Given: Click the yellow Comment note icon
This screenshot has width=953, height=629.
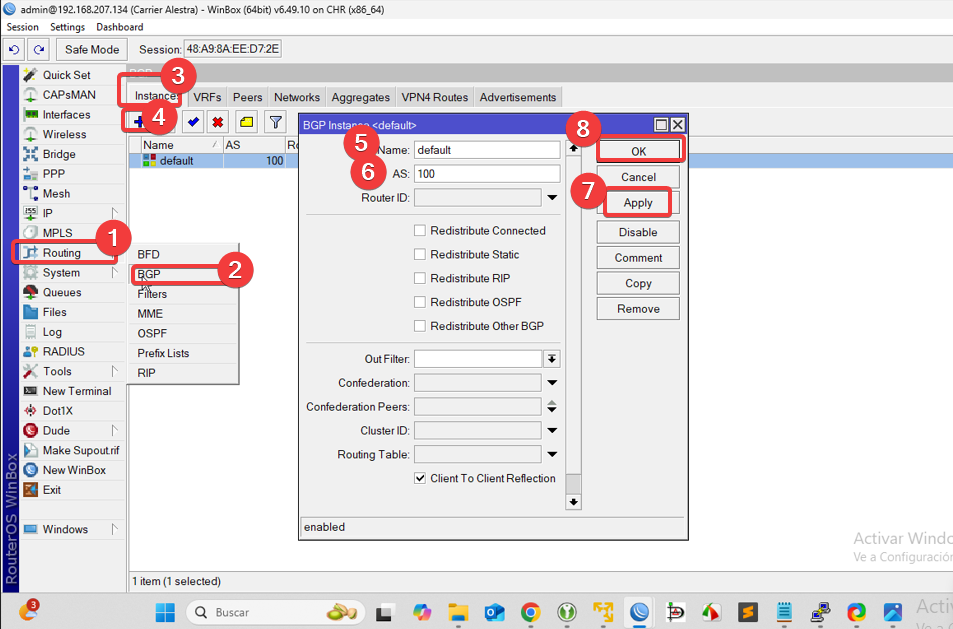Looking at the screenshot, I should pyautogui.click(x=246, y=121).
